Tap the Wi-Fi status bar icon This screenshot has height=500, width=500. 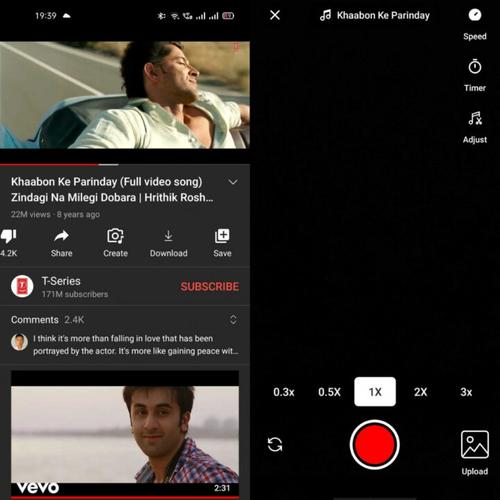(x=175, y=16)
